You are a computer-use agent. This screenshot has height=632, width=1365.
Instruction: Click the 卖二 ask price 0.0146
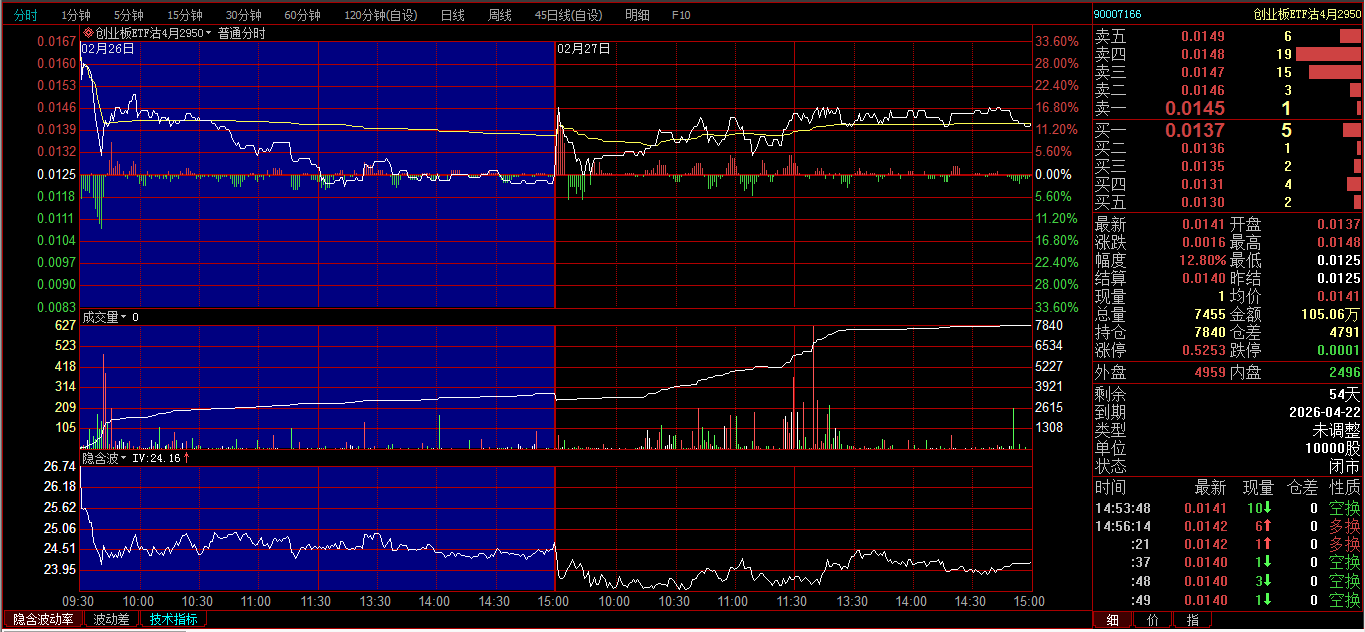1203,90
